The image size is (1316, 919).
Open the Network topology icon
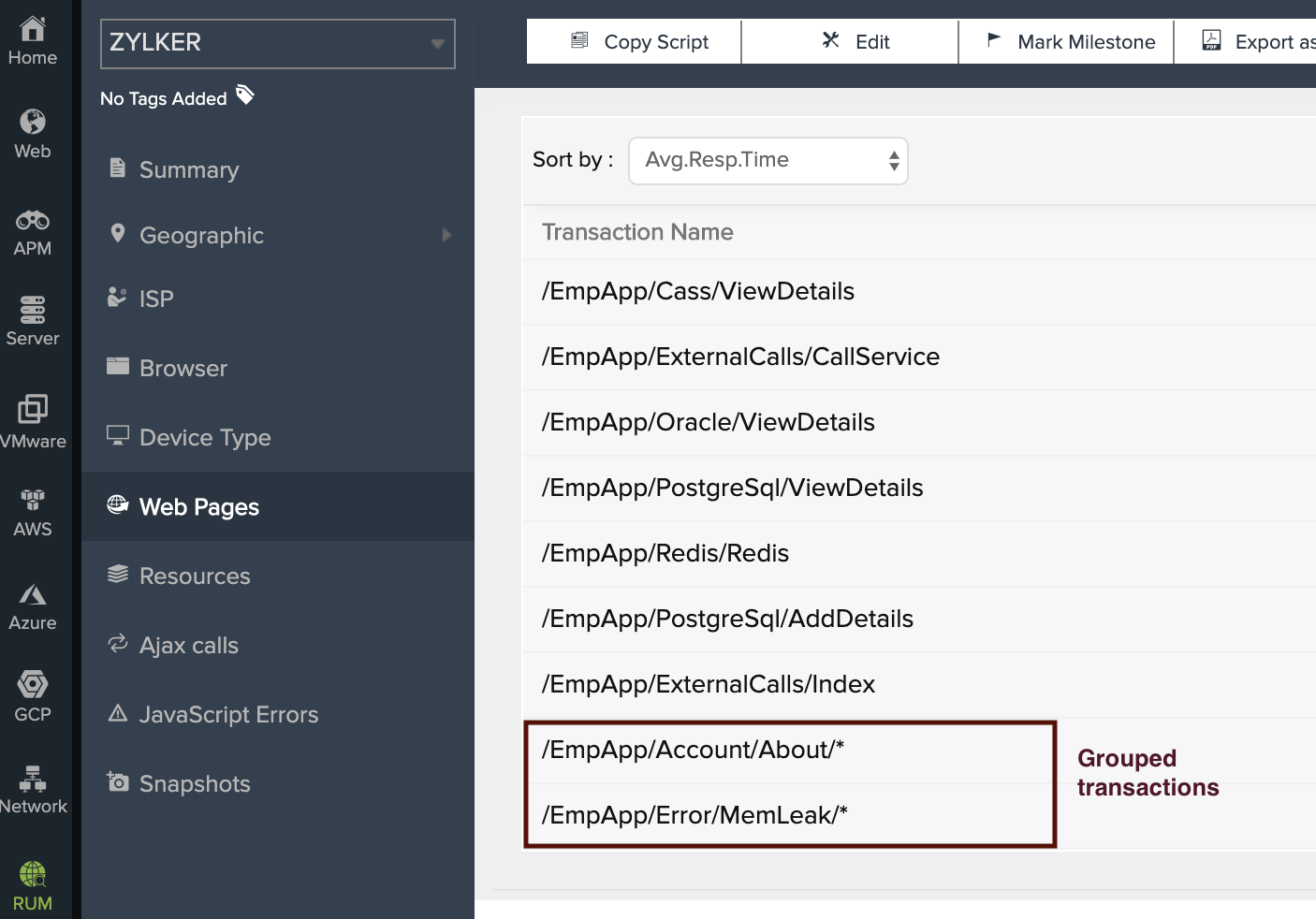pyautogui.click(x=33, y=779)
